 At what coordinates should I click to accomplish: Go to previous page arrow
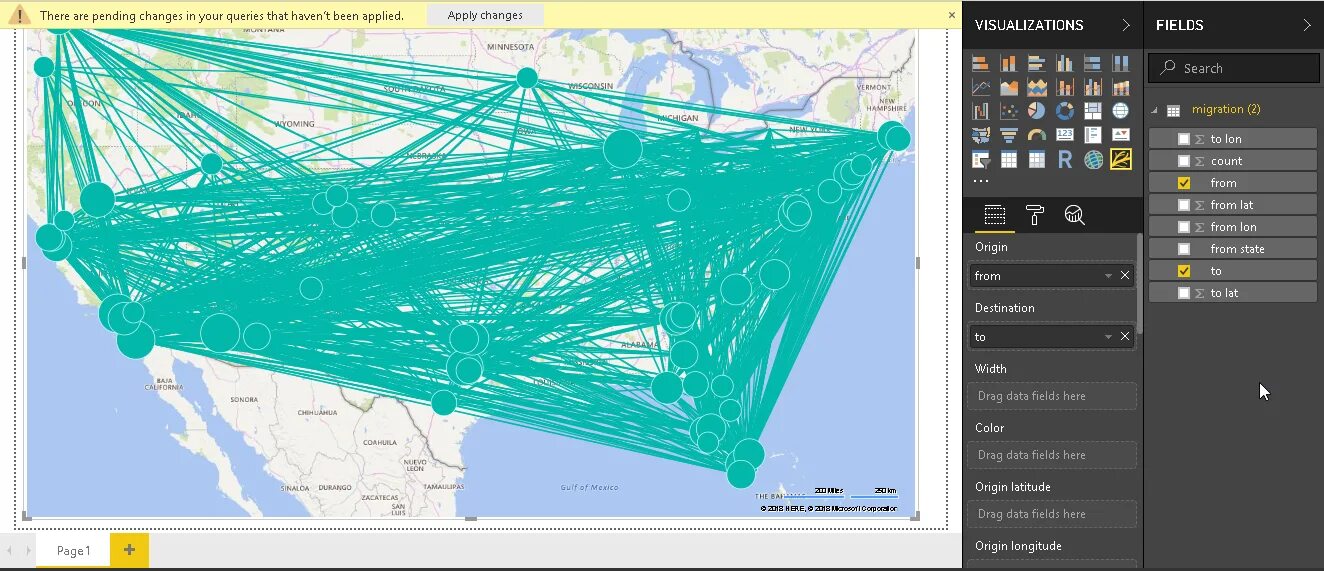(x=9, y=551)
